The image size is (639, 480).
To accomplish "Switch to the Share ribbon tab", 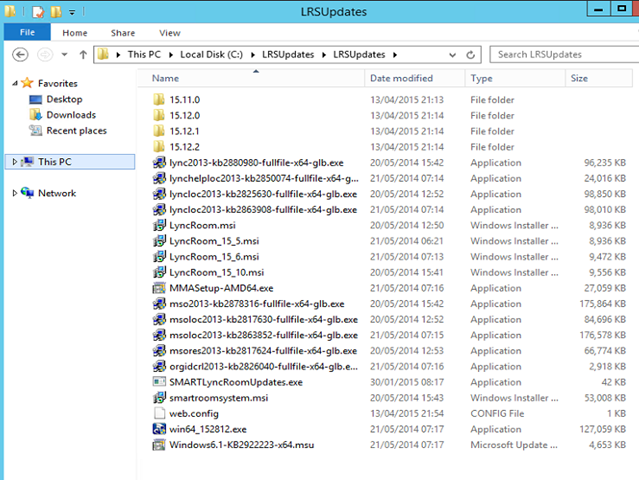I will coord(123,33).
